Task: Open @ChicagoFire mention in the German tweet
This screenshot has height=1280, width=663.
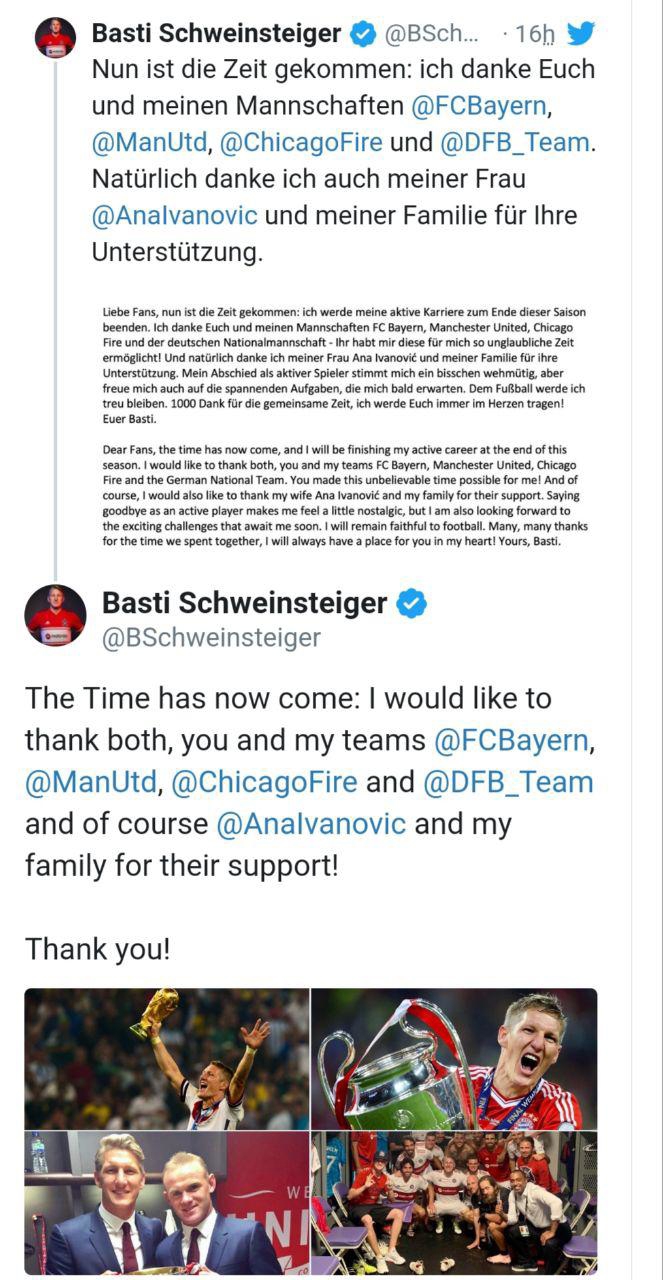Action: tap(300, 142)
